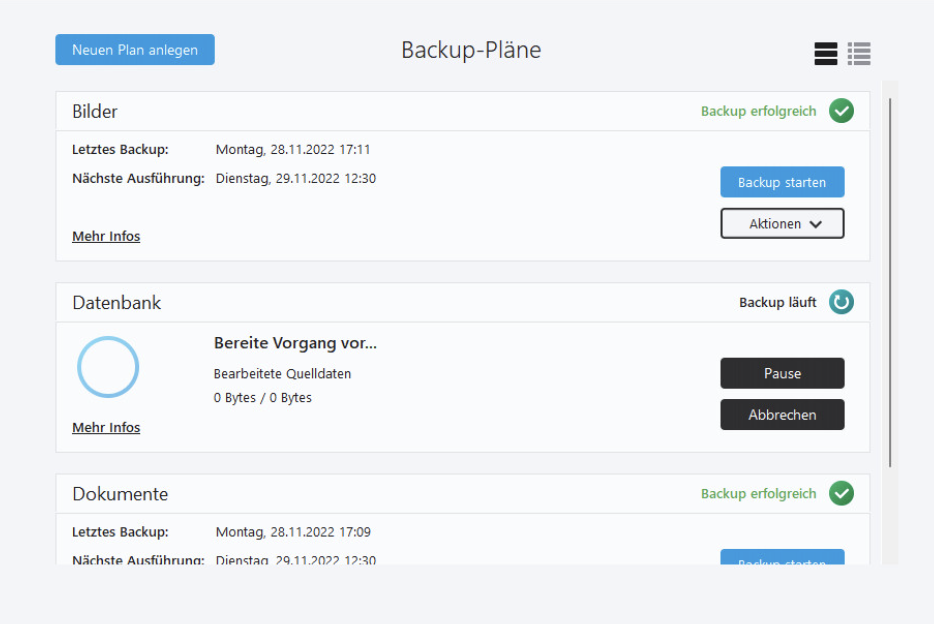This screenshot has width=934, height=624.
Task: Select the detailed list view icon
Action: (x=859, y=53)
